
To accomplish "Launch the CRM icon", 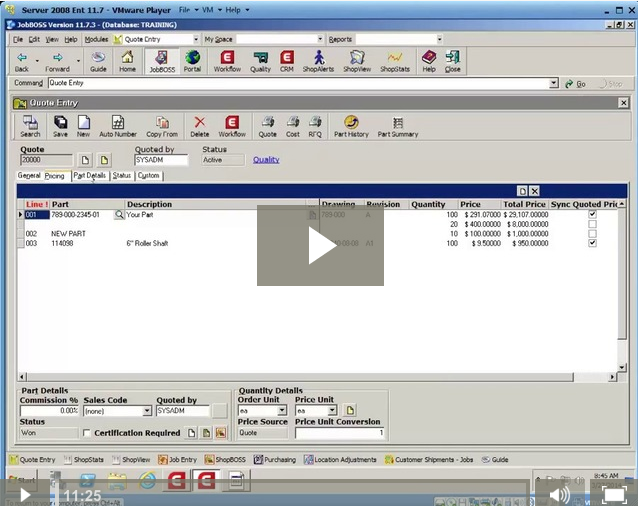I will coord(287,61).
